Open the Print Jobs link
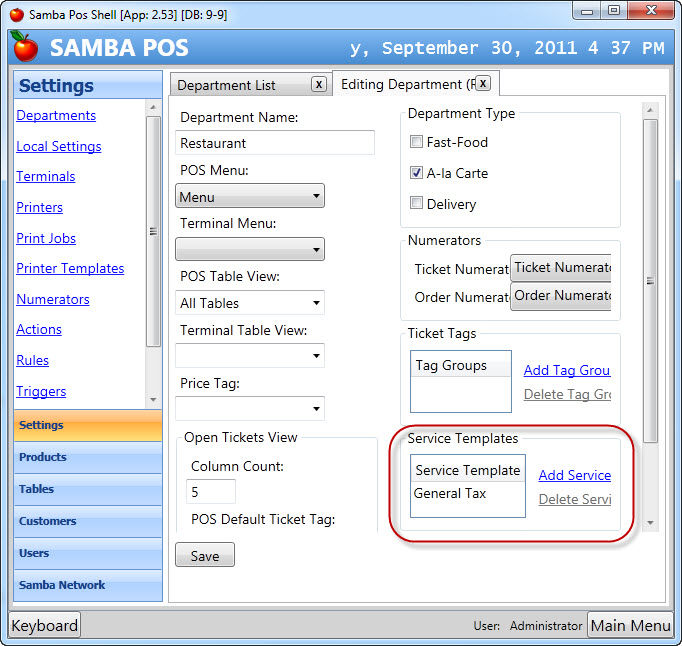 coord(46,238)
